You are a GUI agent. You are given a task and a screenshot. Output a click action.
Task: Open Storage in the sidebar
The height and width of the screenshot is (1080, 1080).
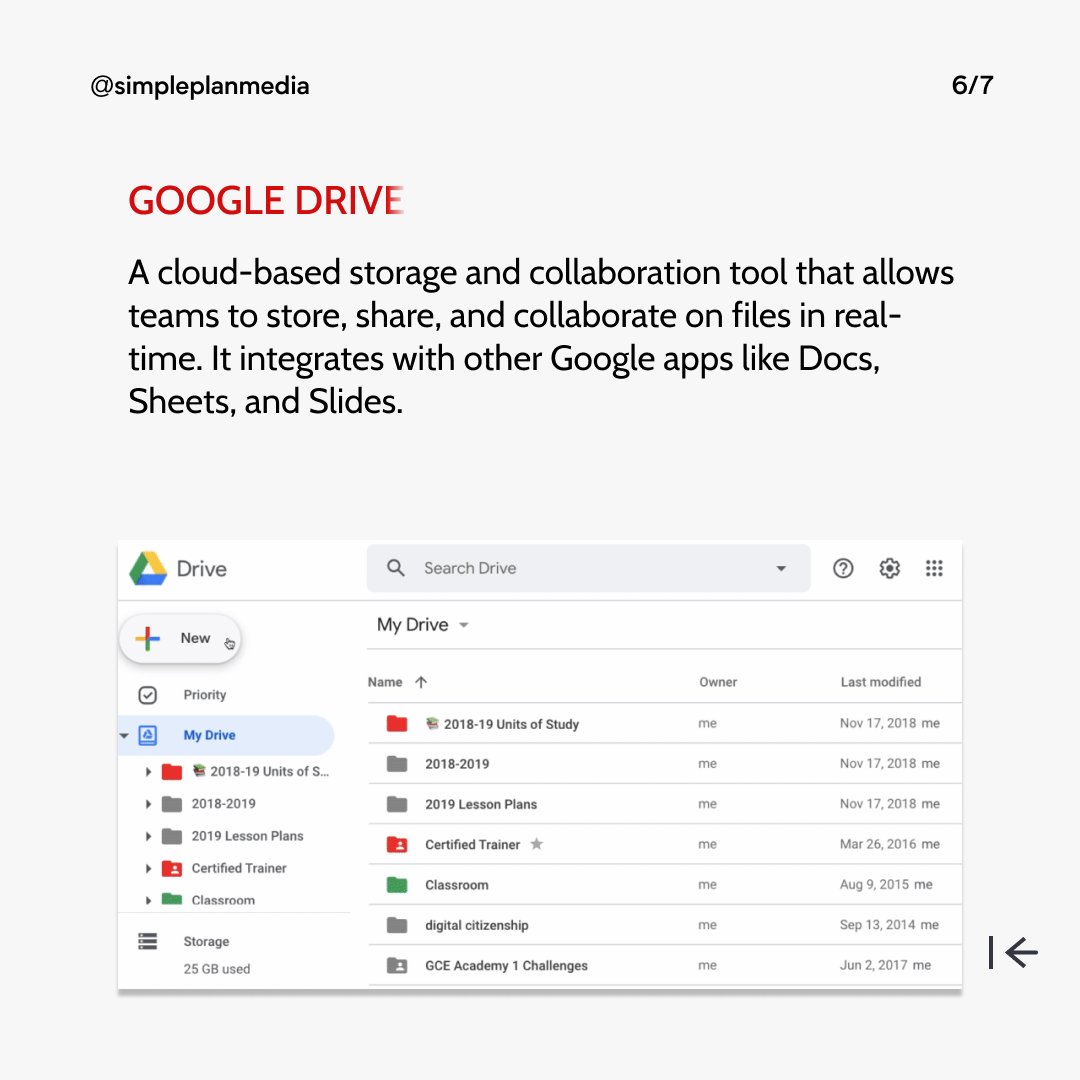pos(206,942)
